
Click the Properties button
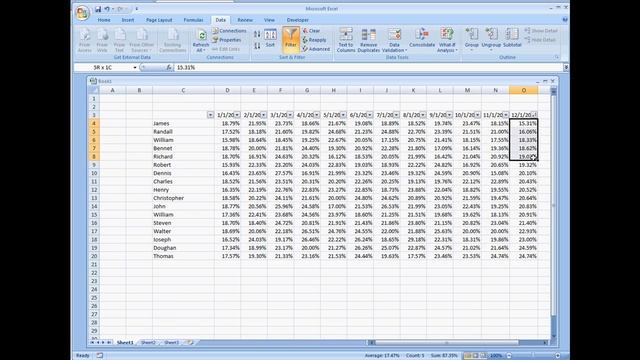pos(227,40)
